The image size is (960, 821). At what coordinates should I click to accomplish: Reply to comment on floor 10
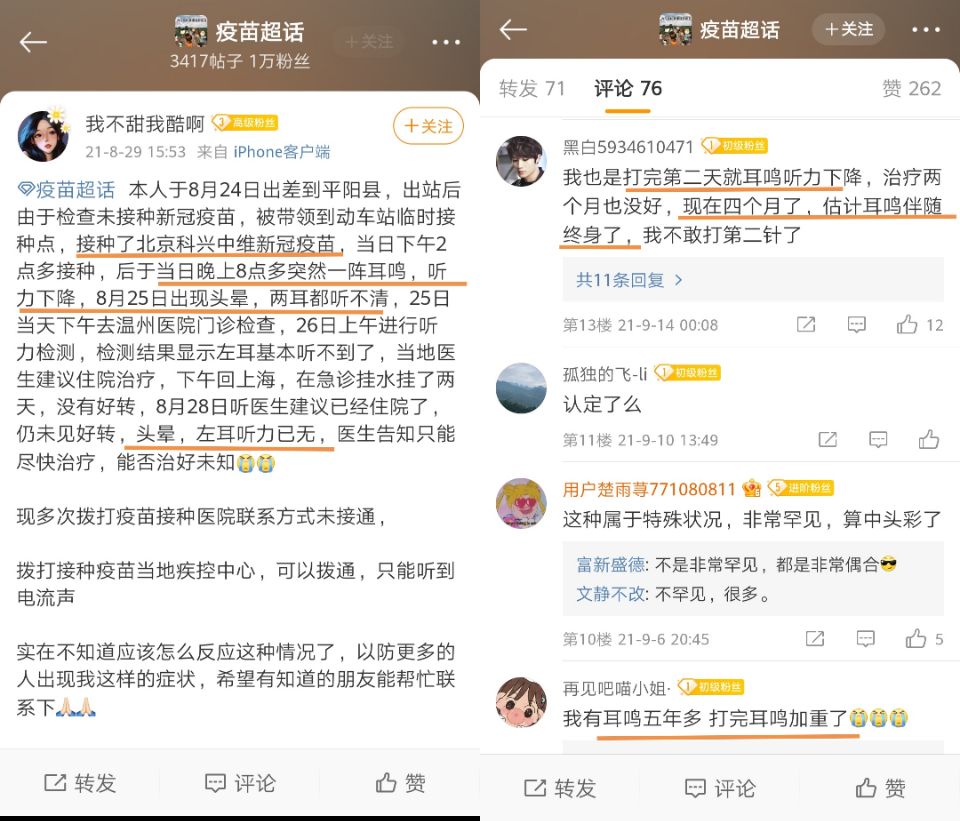point(865,639)
